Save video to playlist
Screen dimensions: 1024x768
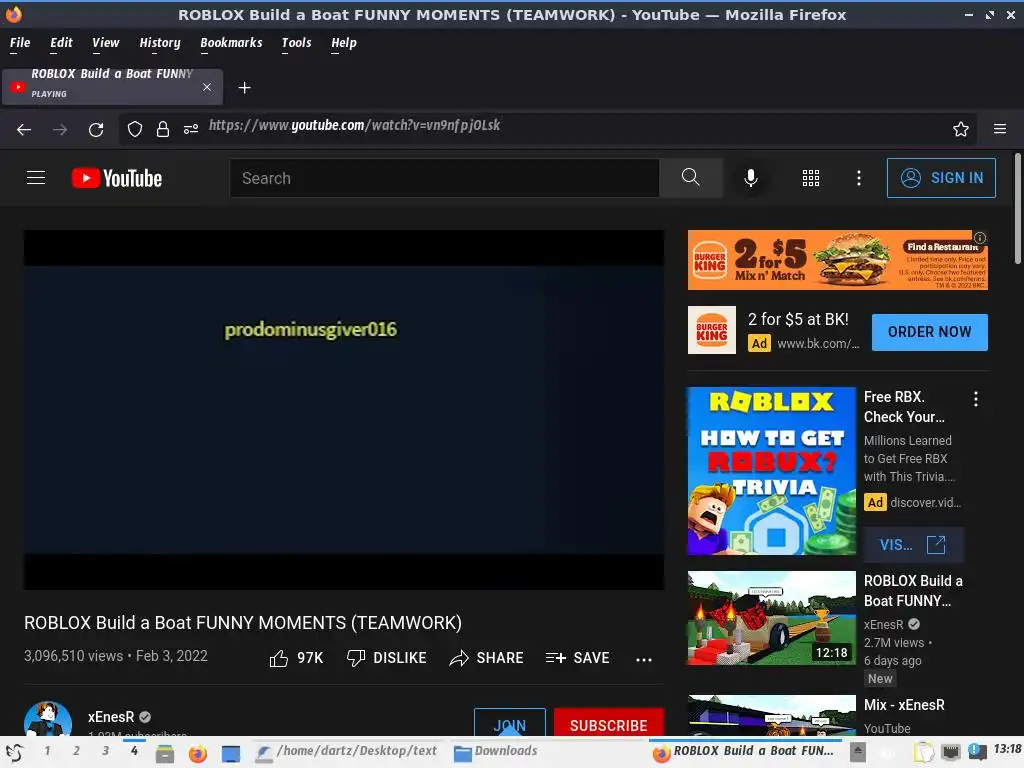577,658
